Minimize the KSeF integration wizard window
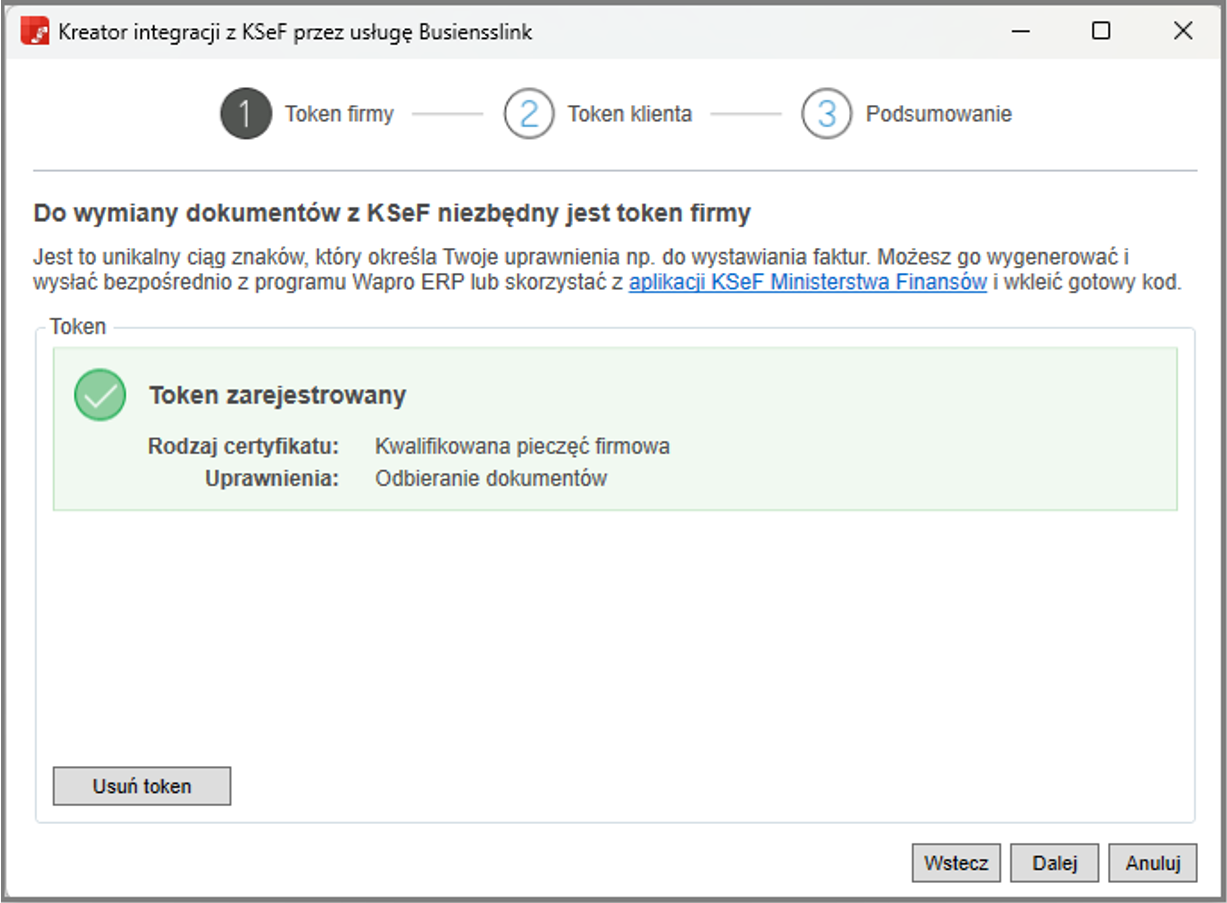Screen dimensions: 1227x903 (x=1020, y=32)
